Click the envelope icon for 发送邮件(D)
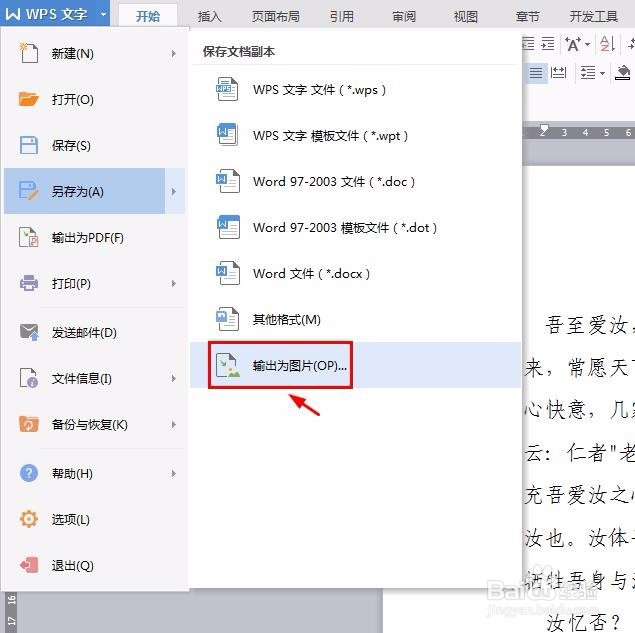The height and width of the screenshot is (633, 635). pos(28,332)
